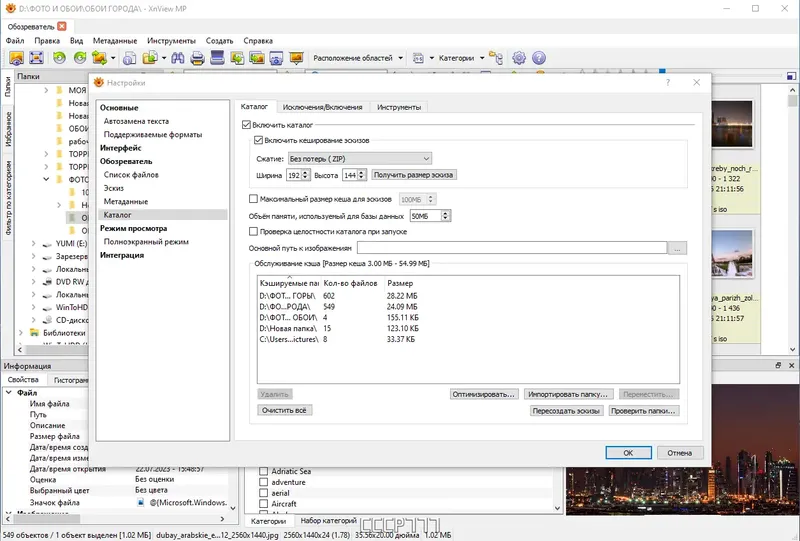Open the Сжатие compression dropdown
This screenshot has width=800, height=541.
click(x=360, y=159)
